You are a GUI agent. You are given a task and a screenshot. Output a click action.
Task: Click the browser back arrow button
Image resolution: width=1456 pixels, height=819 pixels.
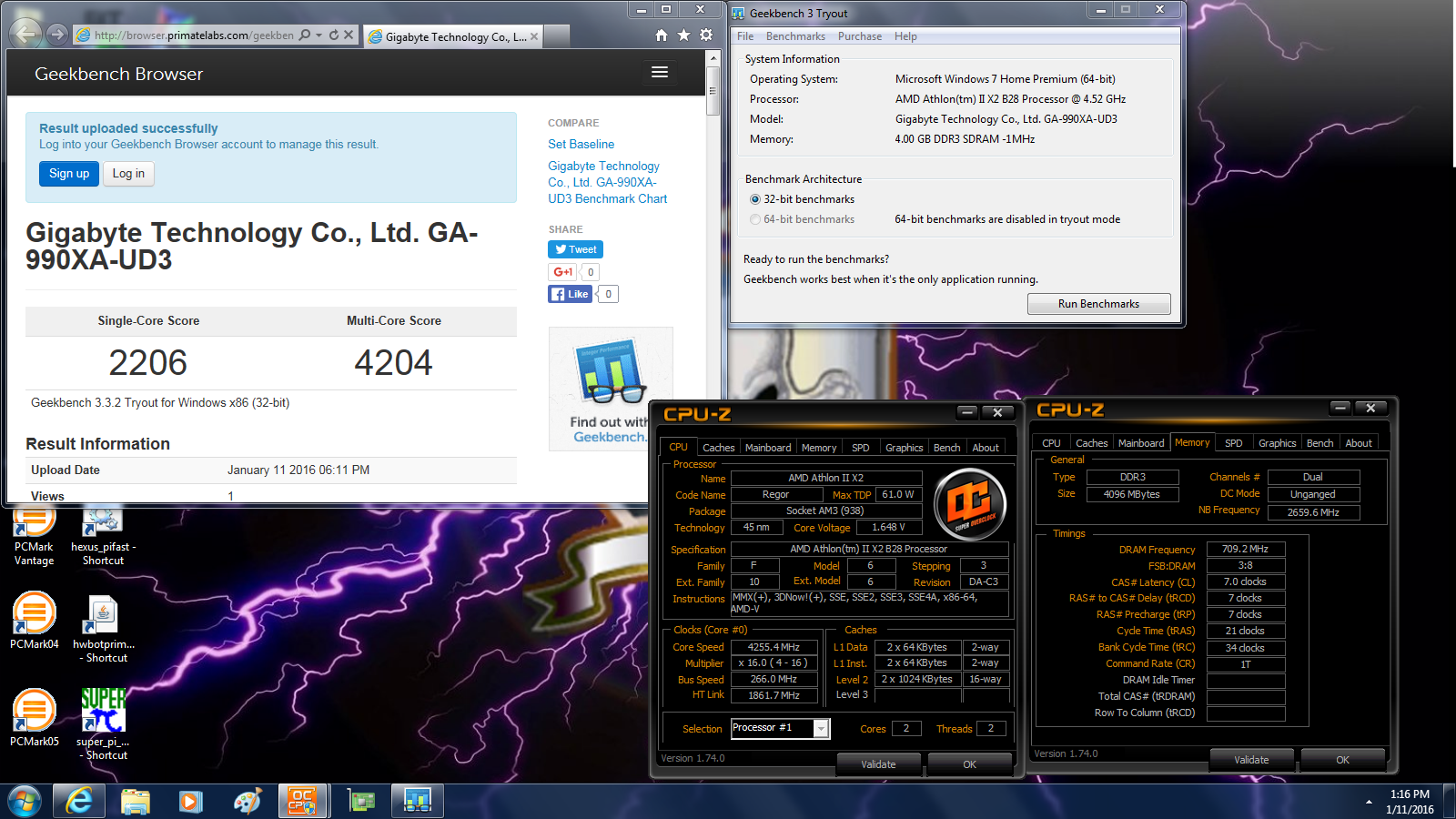coord(25,35)
